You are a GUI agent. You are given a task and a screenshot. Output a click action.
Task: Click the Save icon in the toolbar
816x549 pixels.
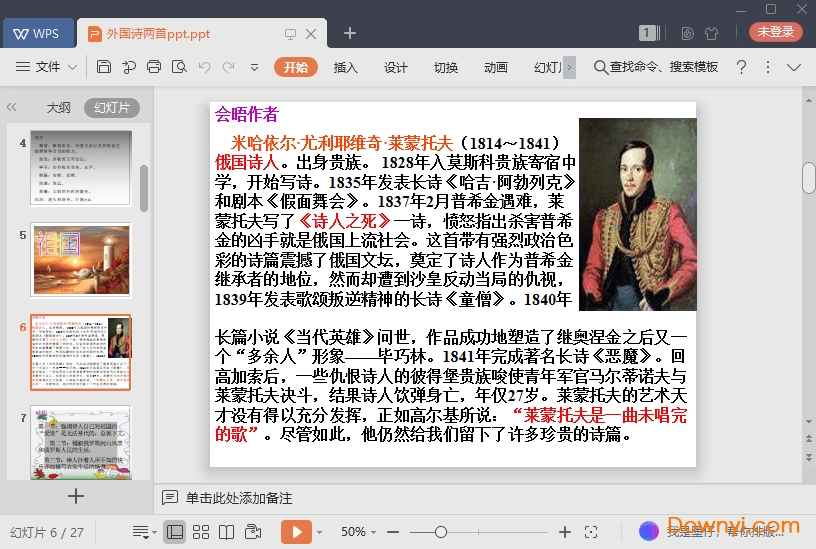coord(104,67)
